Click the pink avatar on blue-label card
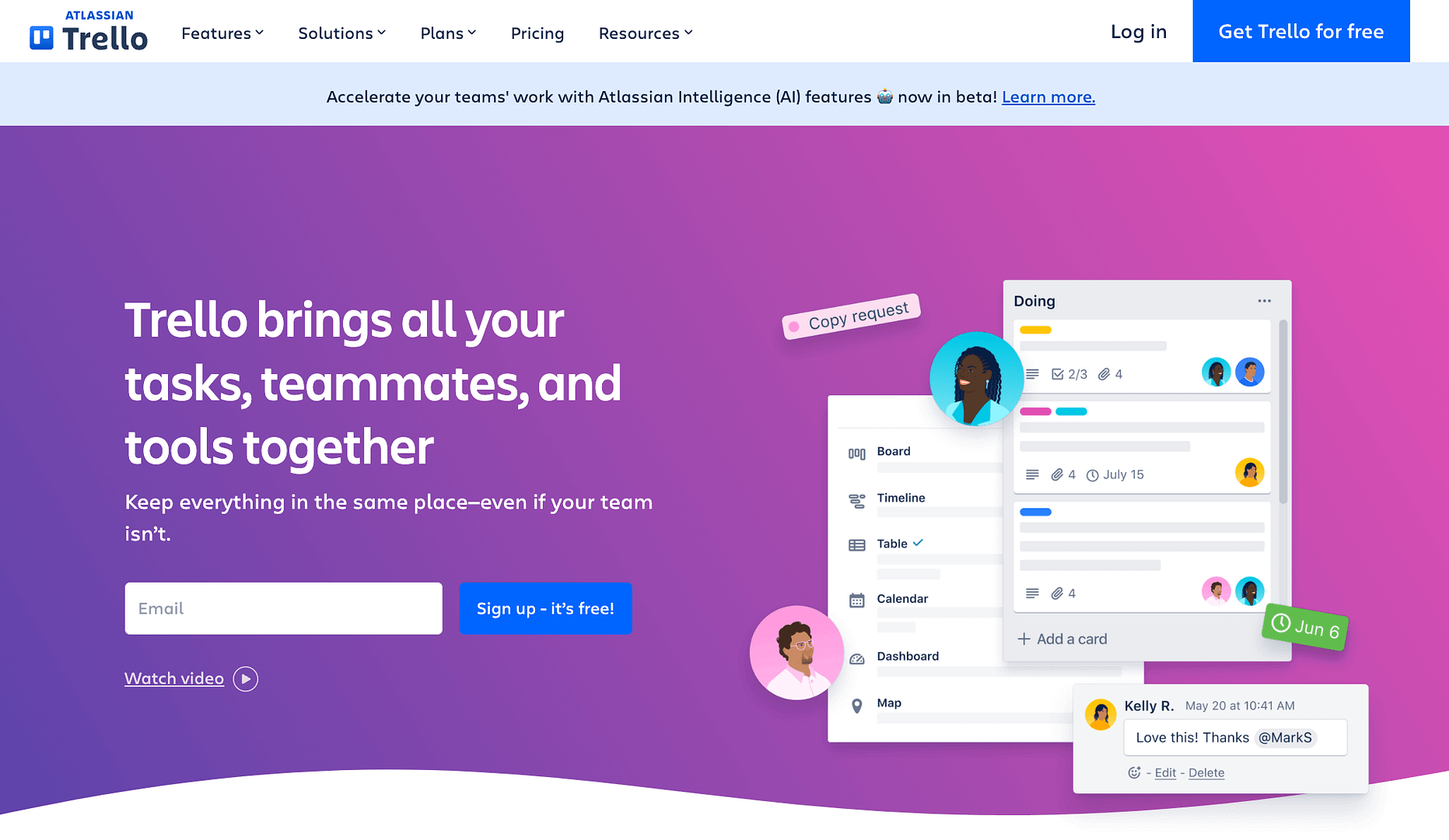The image size is (1449, 840). point(1216,591)
